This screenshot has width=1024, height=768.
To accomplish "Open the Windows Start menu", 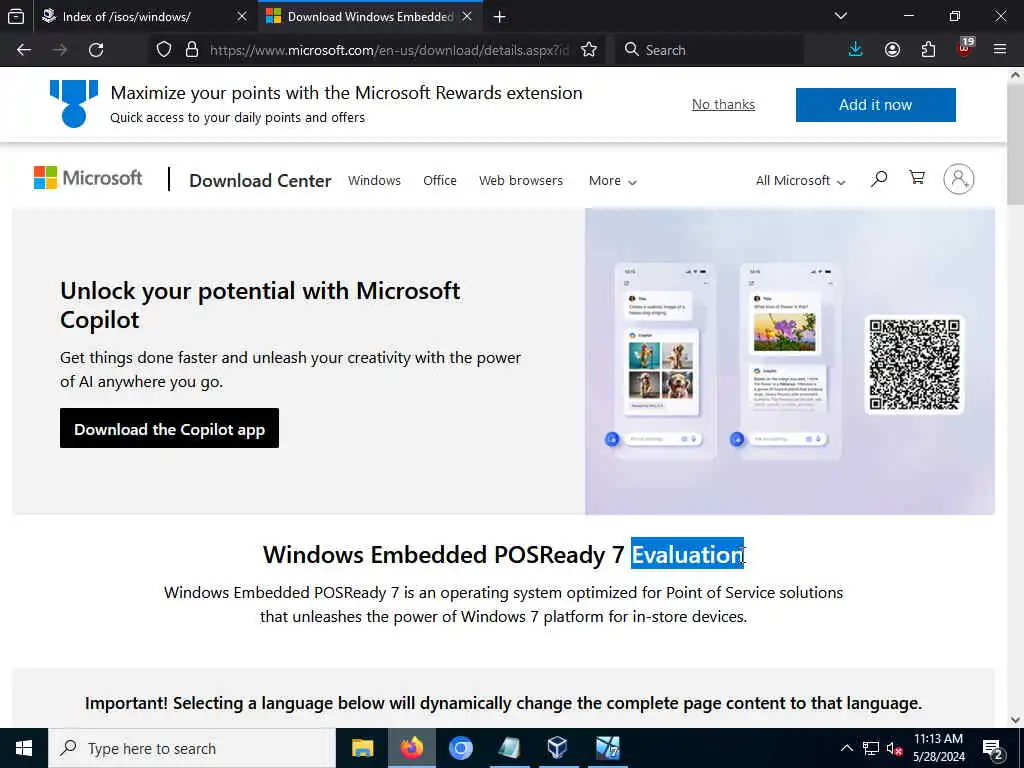I will click(x=24, y=748).
